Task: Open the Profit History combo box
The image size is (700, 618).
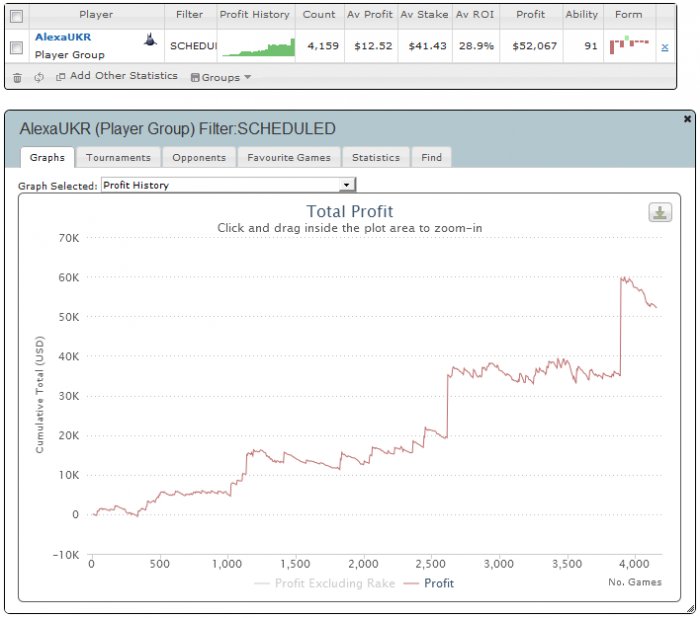Action: (229, 185)
